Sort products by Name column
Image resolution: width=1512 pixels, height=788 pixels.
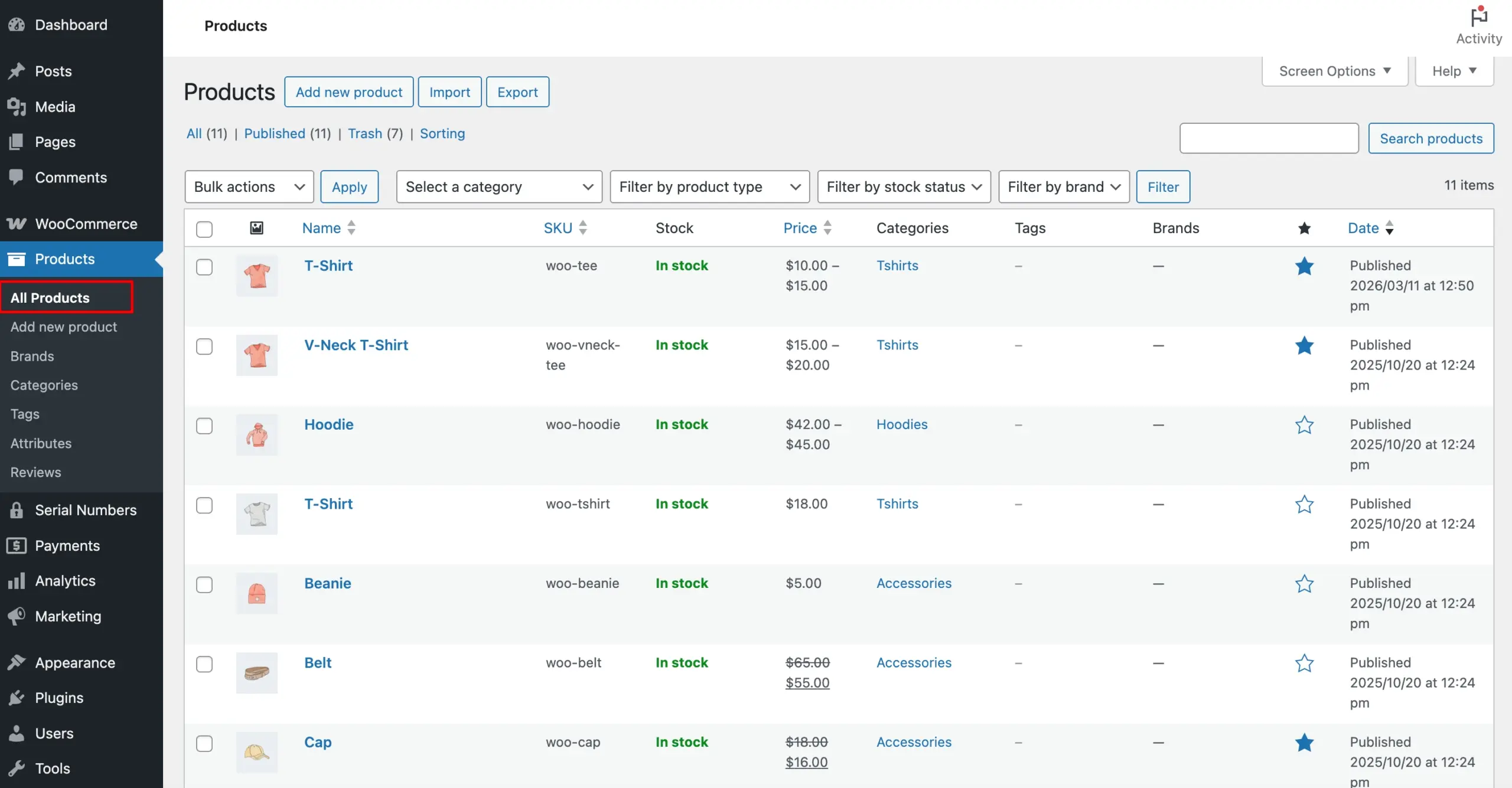329,228
